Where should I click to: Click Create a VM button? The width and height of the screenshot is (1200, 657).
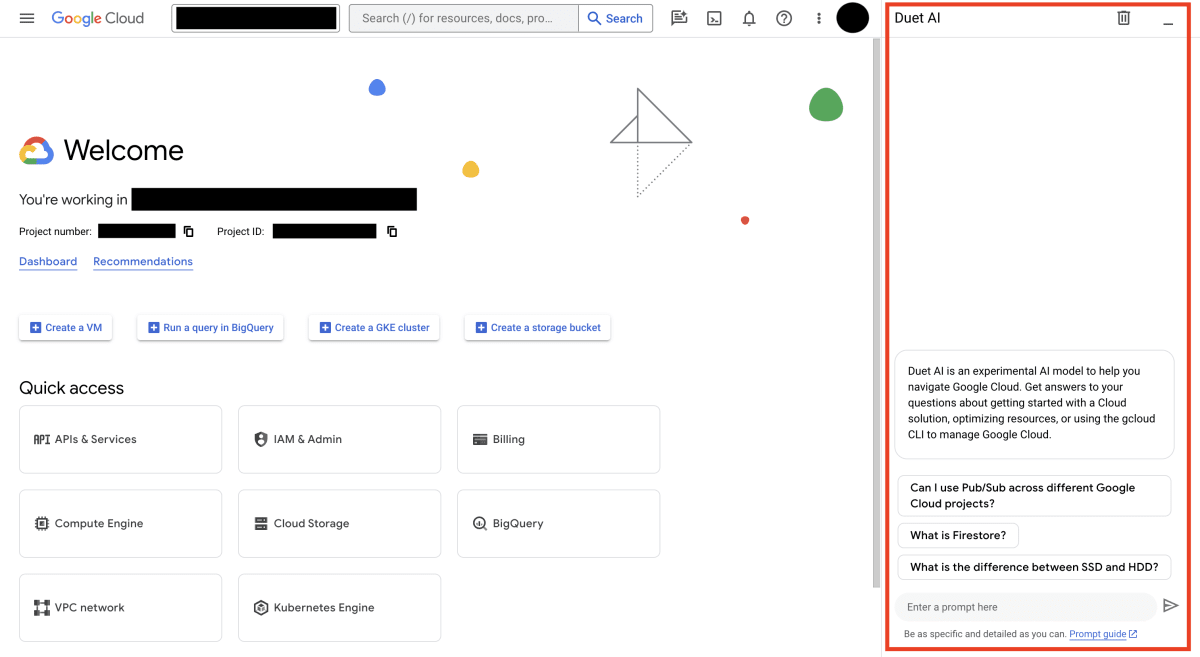point(66,327)
